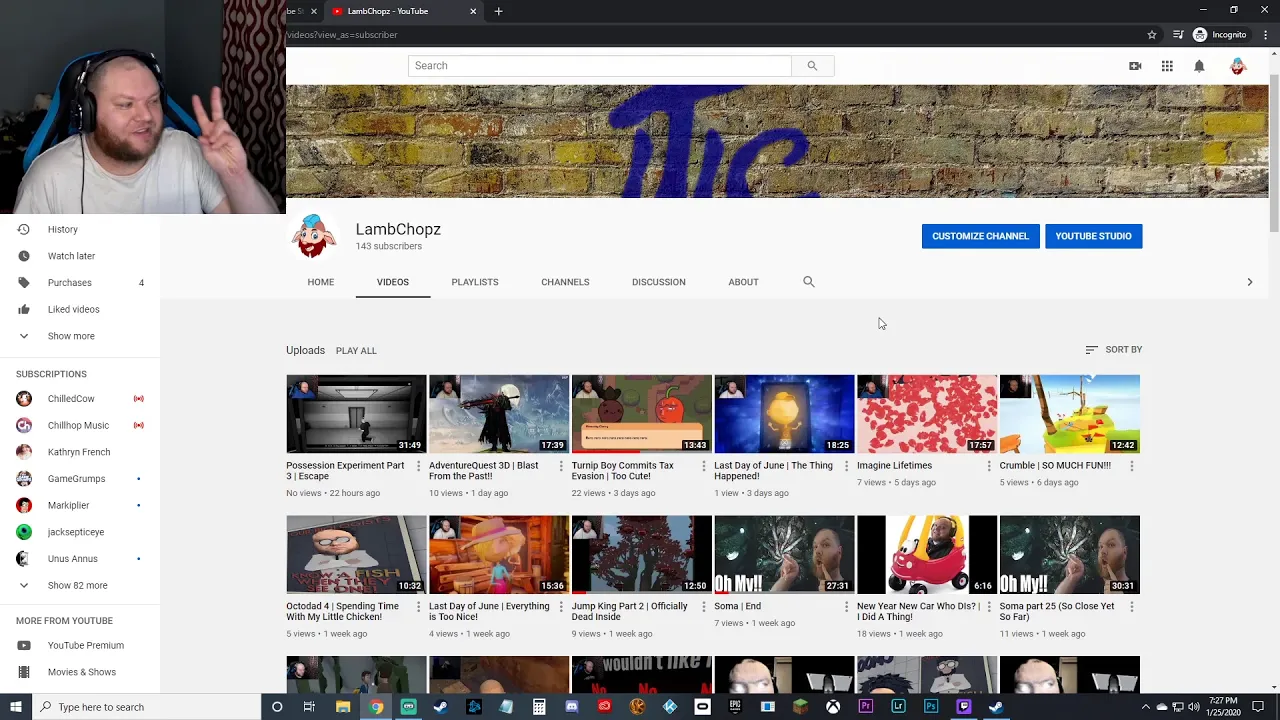Viewport: 1280px width, 720px height.
Task: Open options menu for Imagine Lifetimes video
Action: tap(989, 466)
